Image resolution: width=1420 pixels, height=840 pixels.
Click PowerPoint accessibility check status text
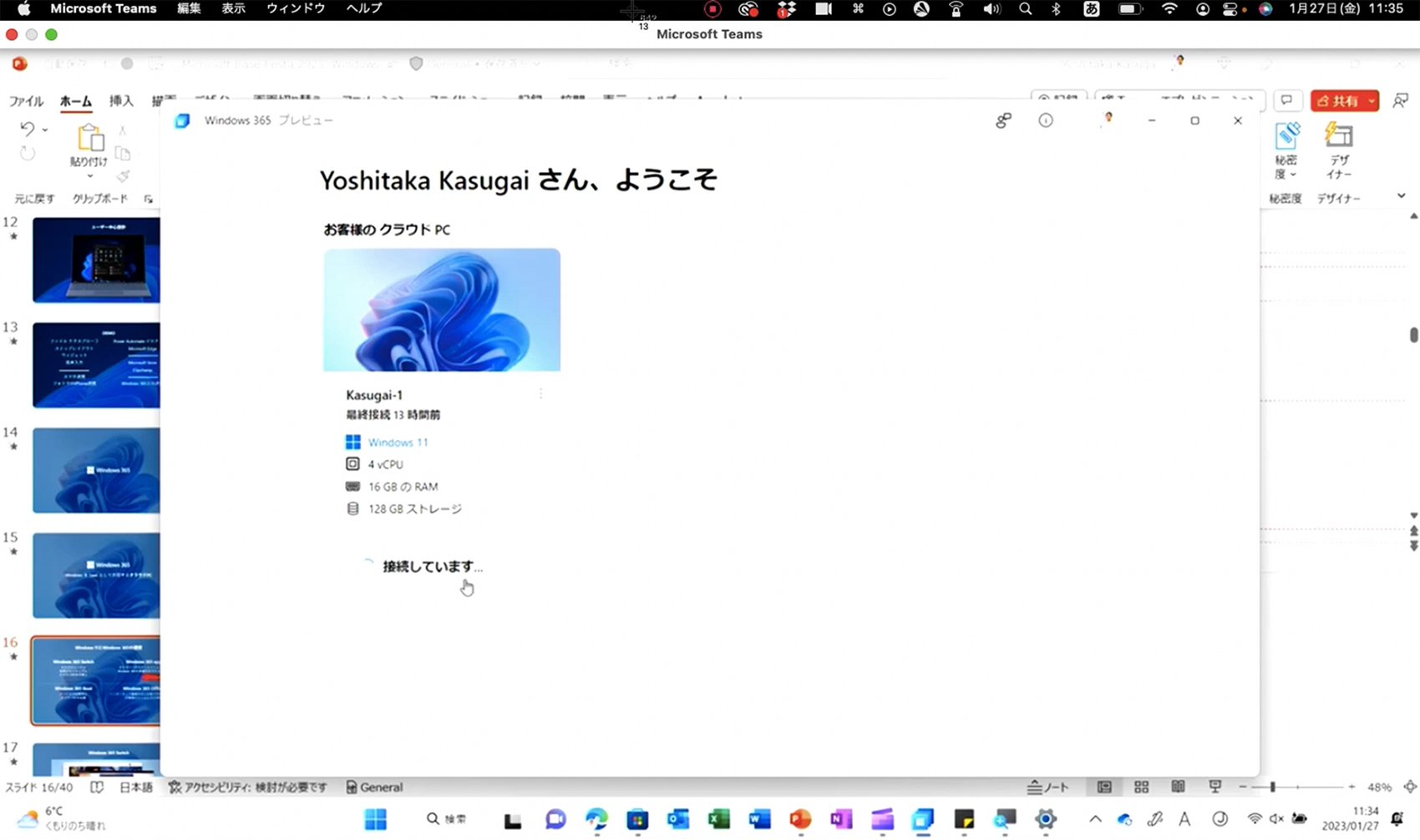tap(248, 787)
